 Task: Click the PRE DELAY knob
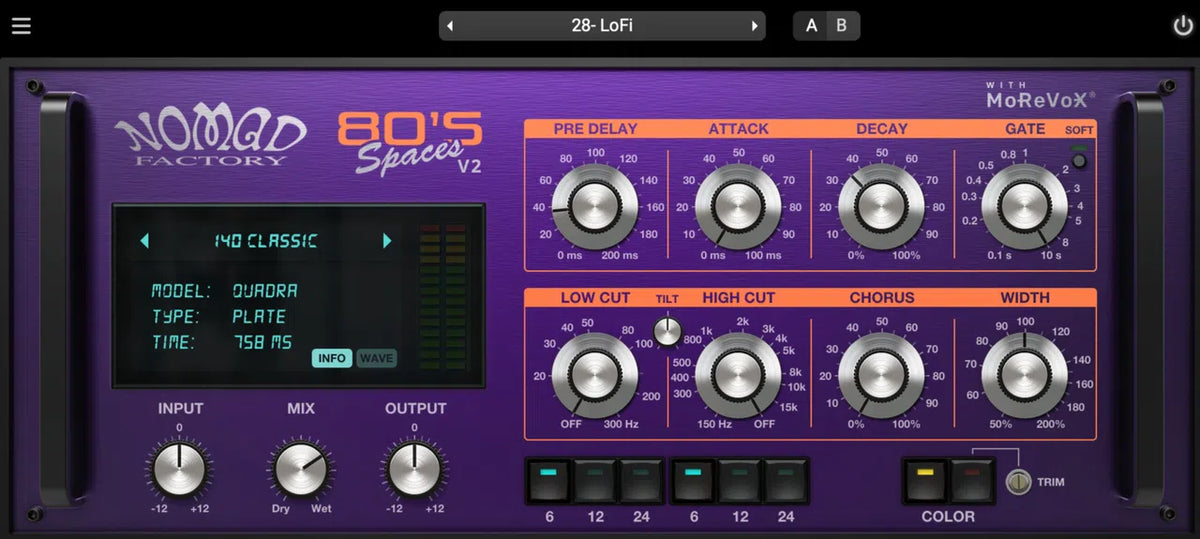tap(597, 207)
